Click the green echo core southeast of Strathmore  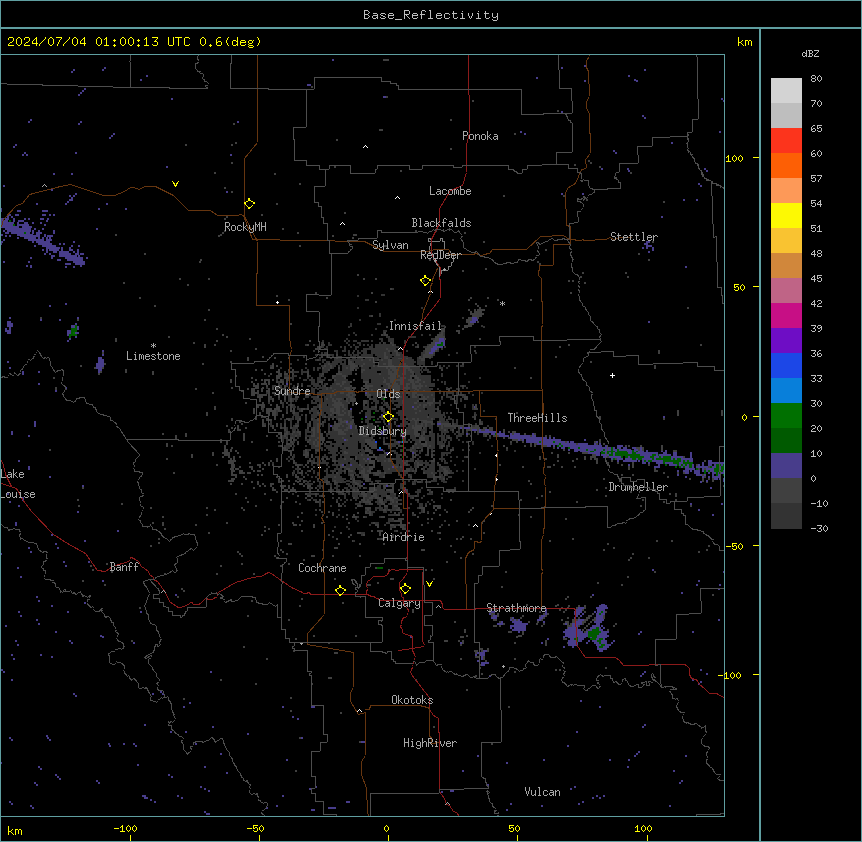pyautogui.click(x=595, y=634)
